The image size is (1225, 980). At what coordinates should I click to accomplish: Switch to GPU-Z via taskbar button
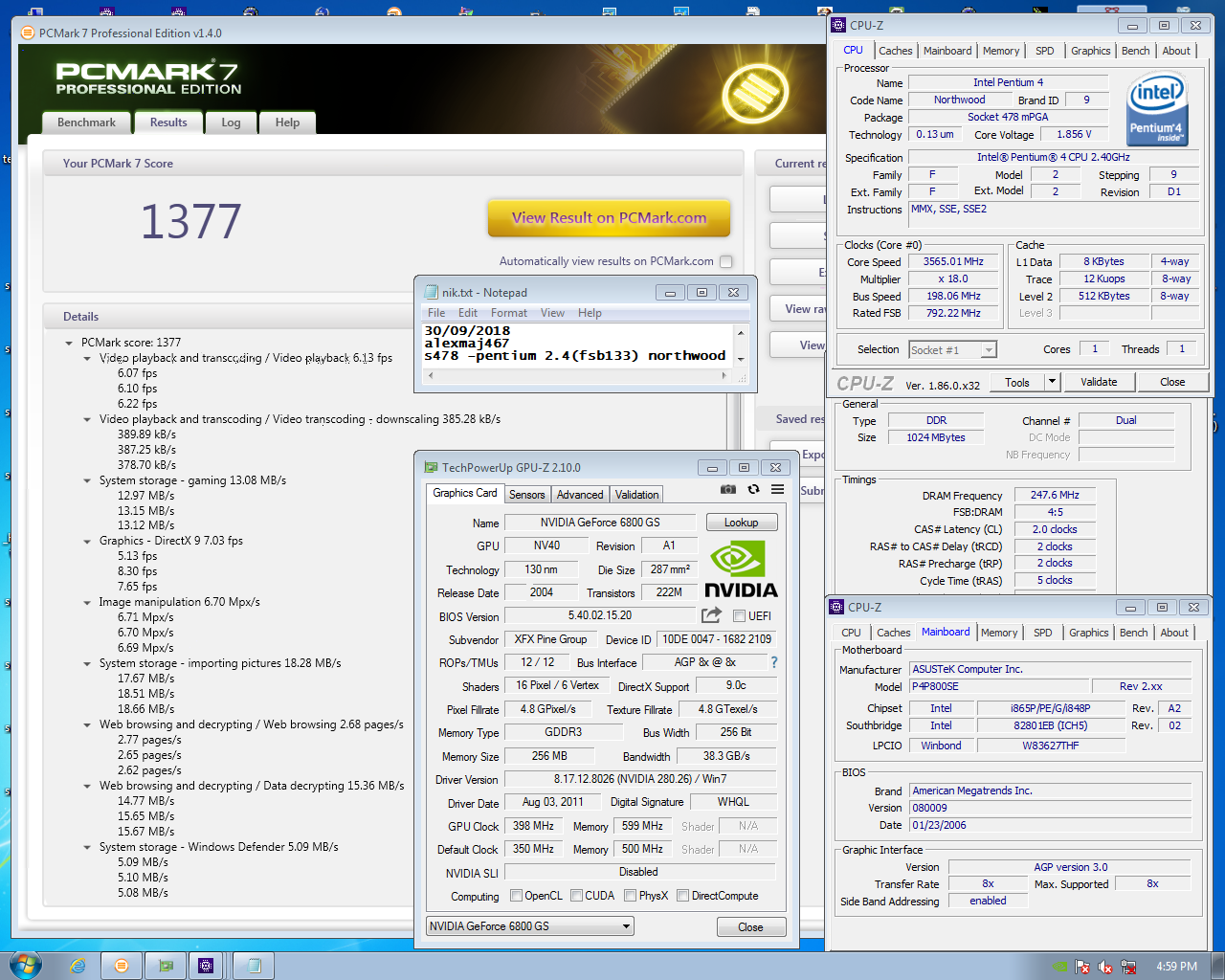(x=166, y=966)
